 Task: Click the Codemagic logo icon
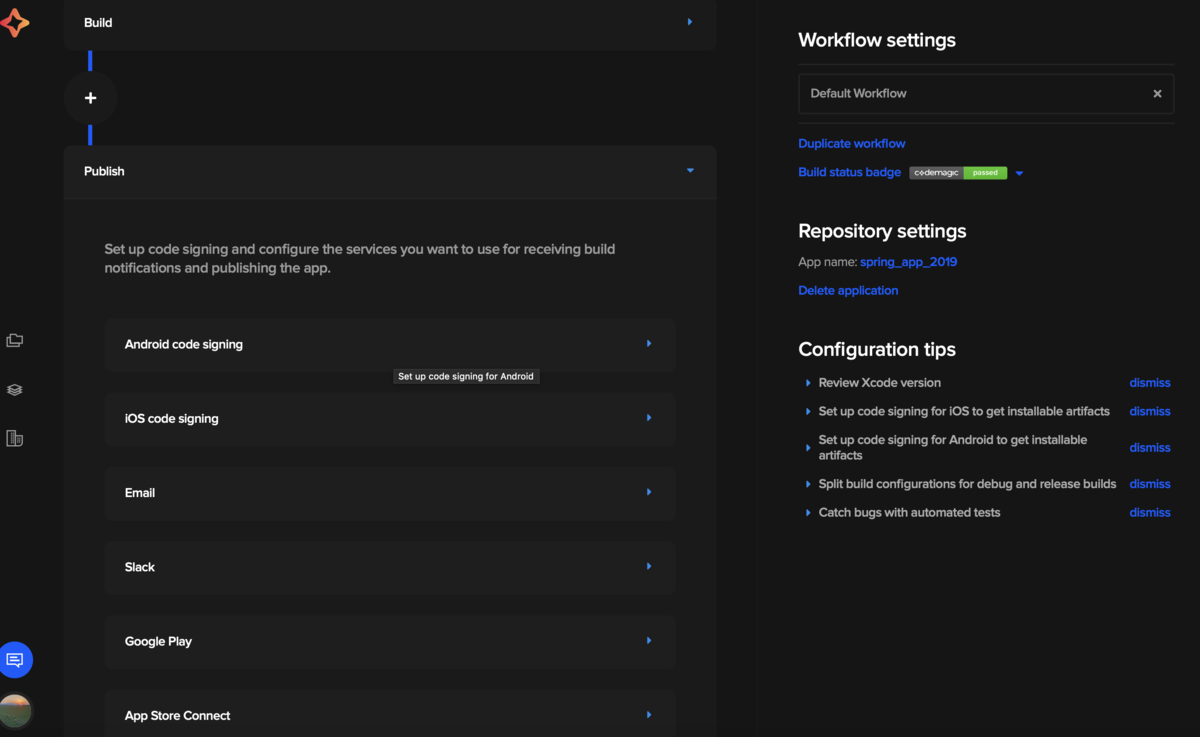coord(15,22)
